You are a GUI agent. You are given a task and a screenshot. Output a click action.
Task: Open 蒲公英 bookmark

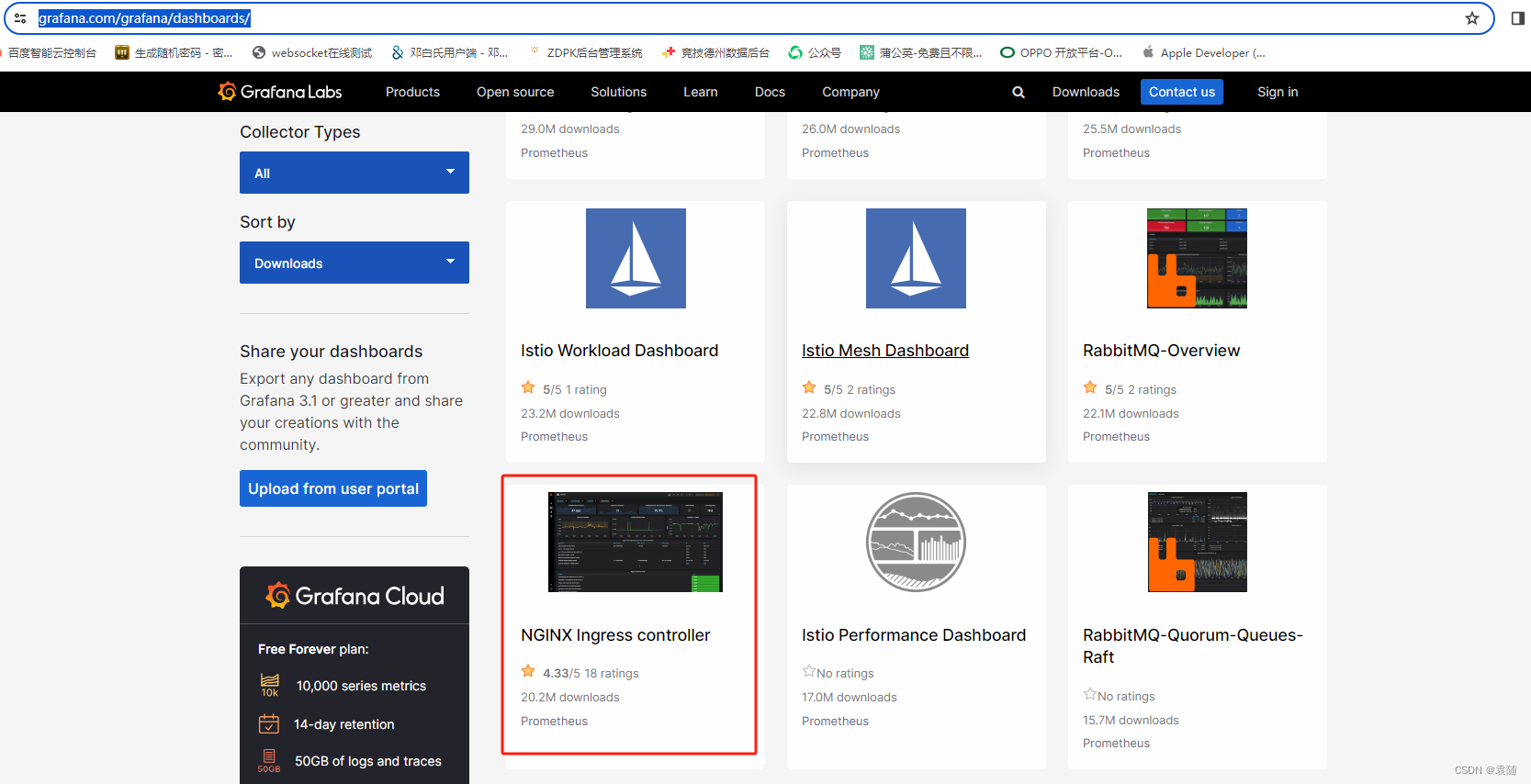[921, 52]
